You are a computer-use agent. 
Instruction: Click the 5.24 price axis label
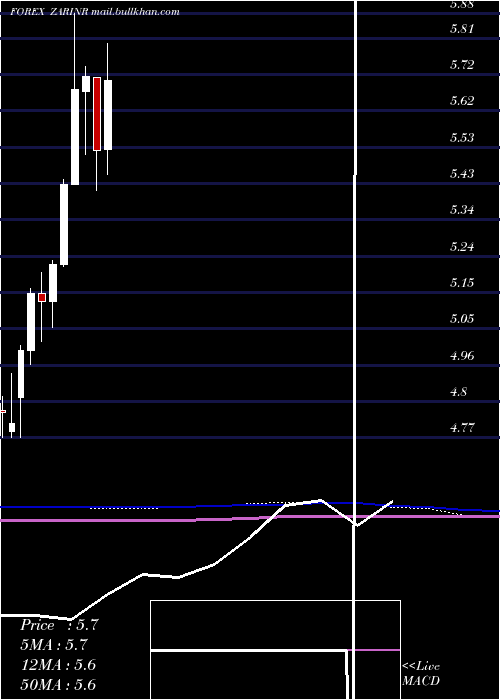461,247
